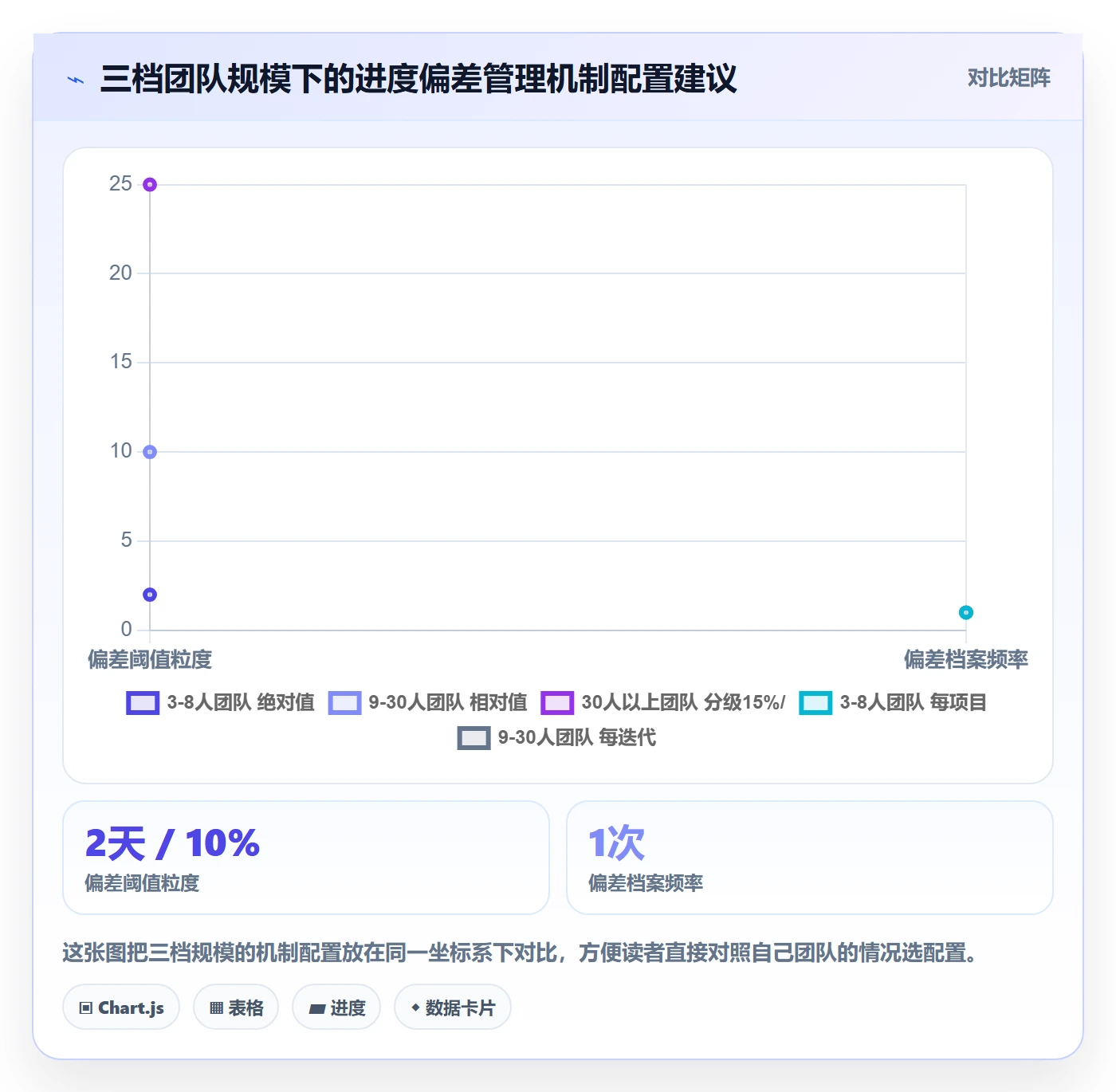Click the description sentence starting 这张图把三档规模
1116x1092 pixels.
520,953
